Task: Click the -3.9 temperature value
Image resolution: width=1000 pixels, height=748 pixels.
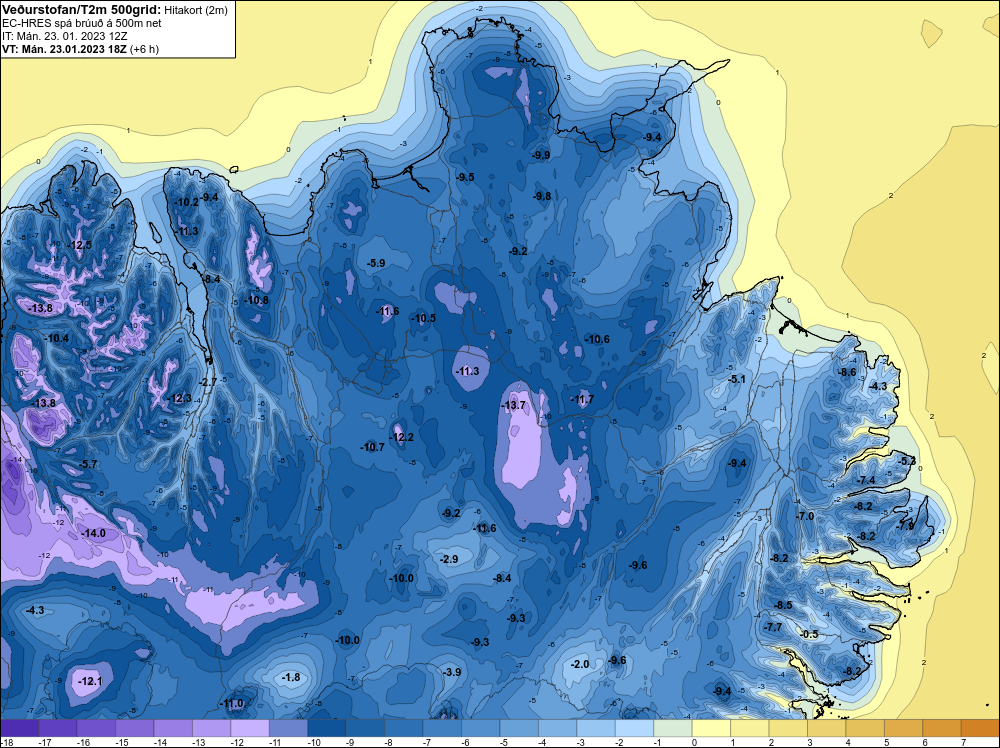Action: coord(452,672)
